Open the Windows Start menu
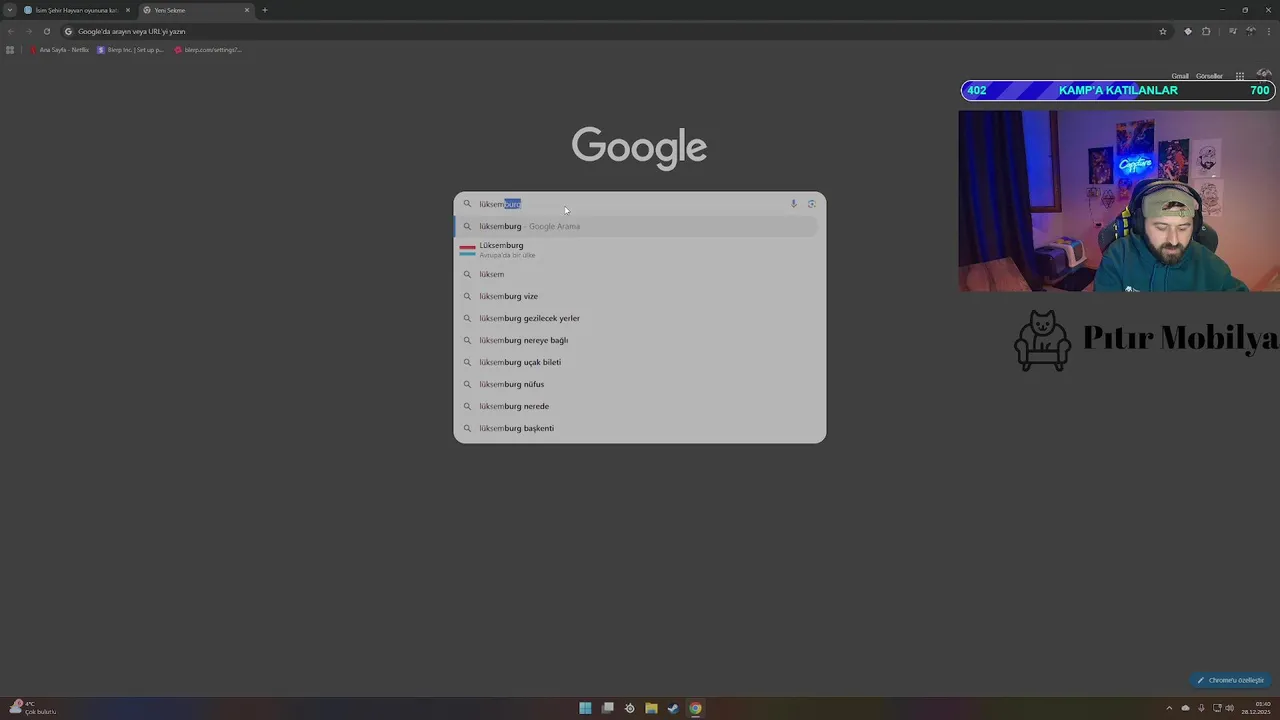1280x720 pixels. point(585,708)
